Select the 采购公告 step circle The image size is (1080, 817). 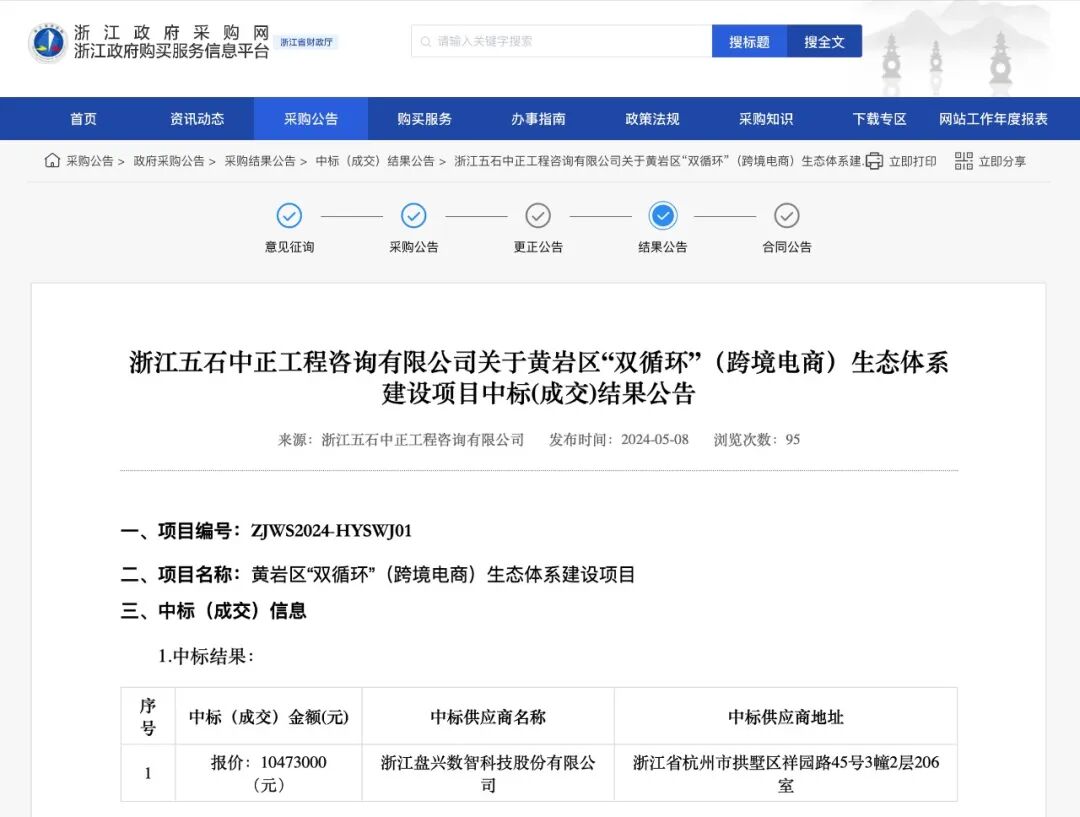(413, 216)
